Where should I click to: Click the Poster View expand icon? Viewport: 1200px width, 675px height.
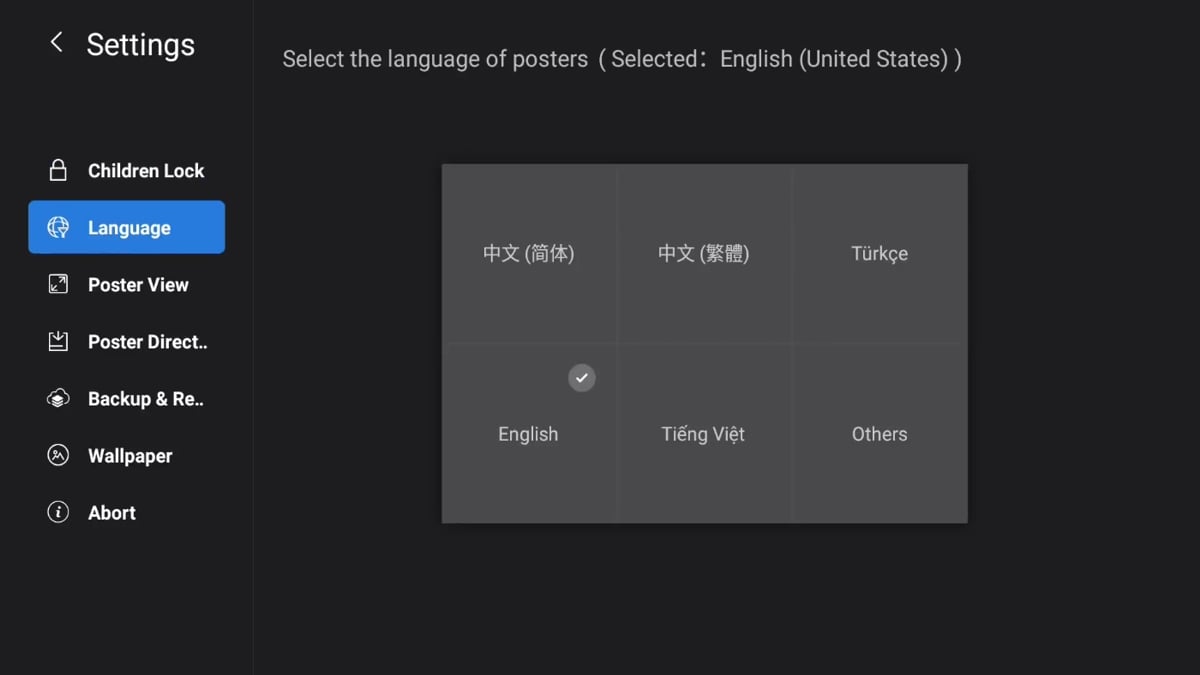(x=58, y=284)
